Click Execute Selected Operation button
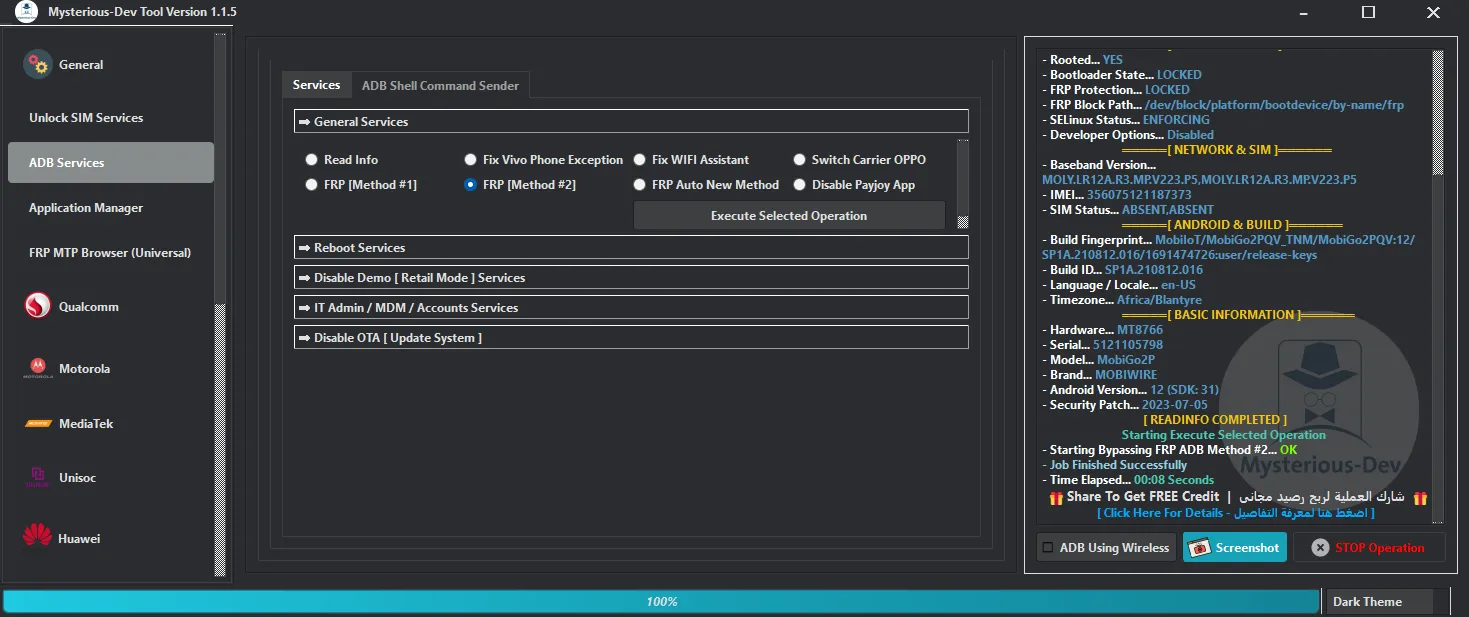Screen dimensions: 1469x617 click(x=789, y=216)
